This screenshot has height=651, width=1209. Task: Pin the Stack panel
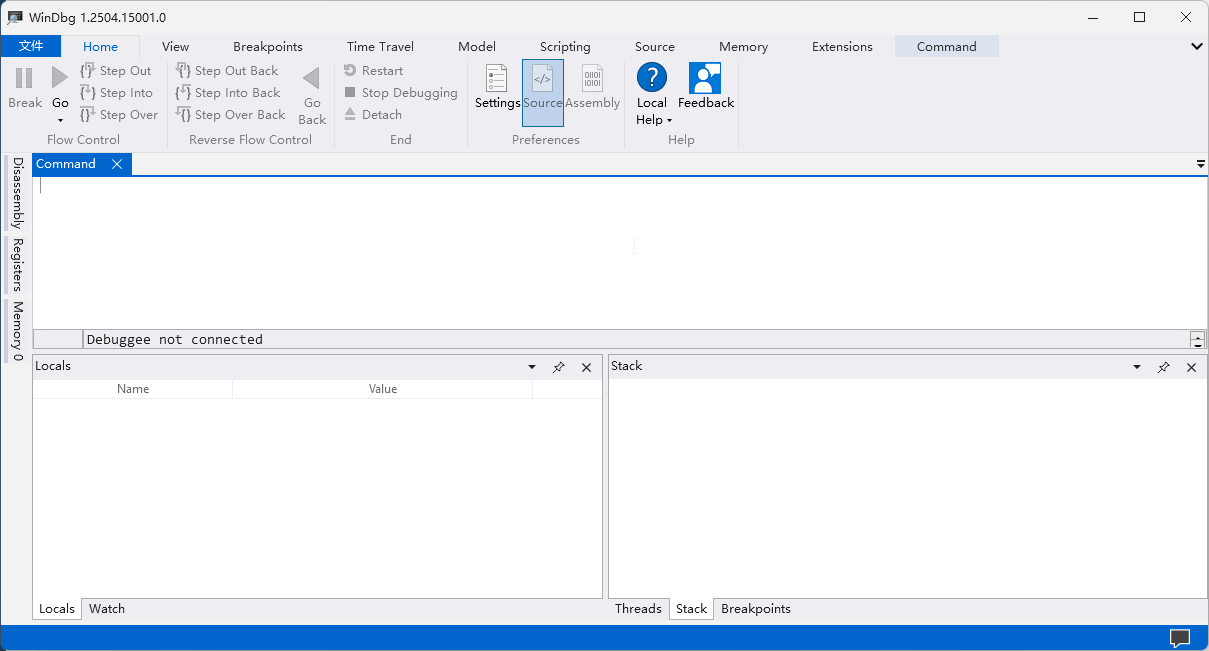[1164, 367]
